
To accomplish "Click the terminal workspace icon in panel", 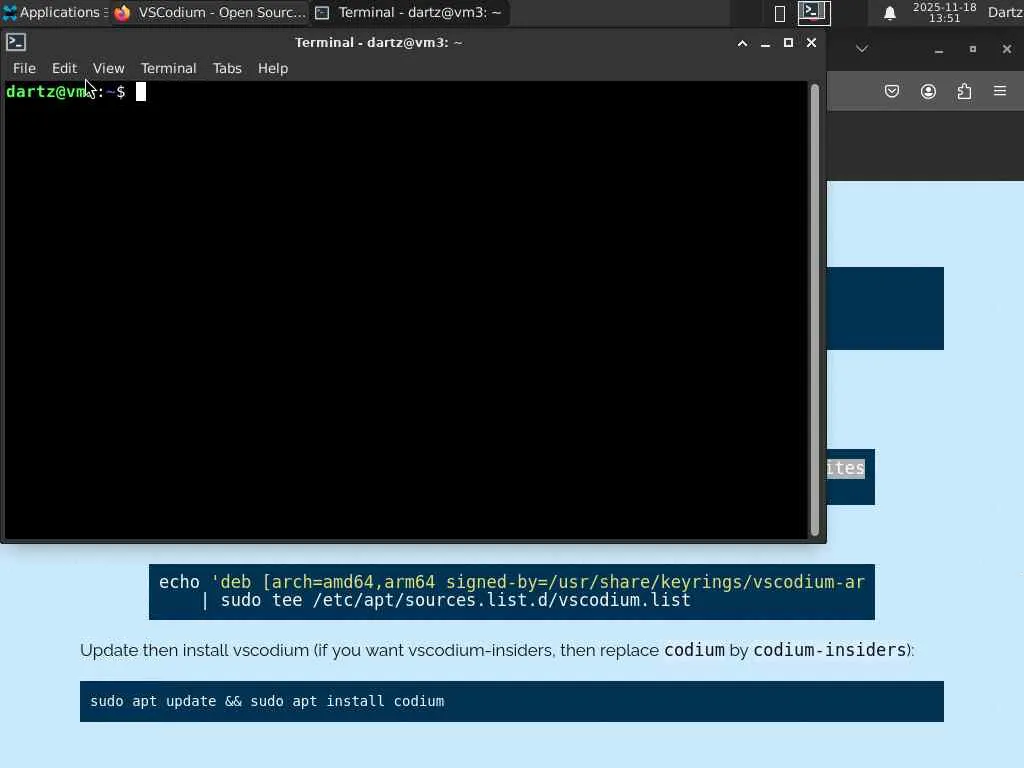I will [814, 12].
